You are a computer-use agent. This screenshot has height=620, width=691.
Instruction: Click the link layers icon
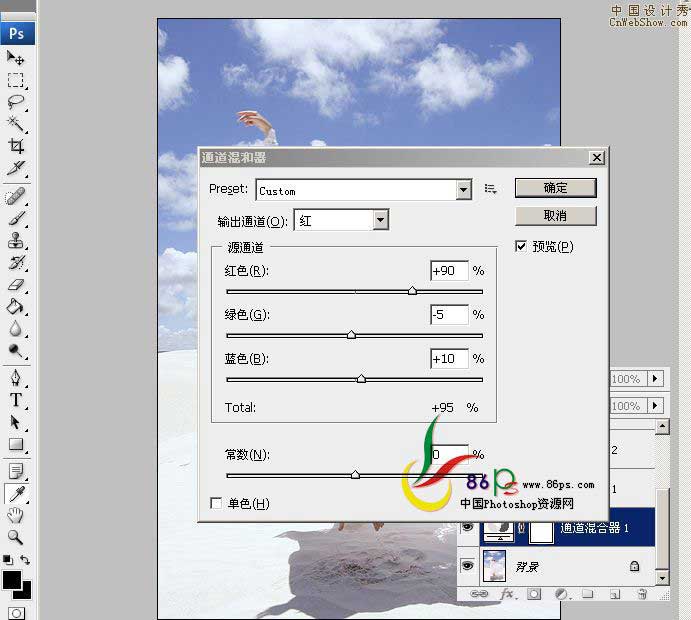pyautogui.click(x=479, y=594)
